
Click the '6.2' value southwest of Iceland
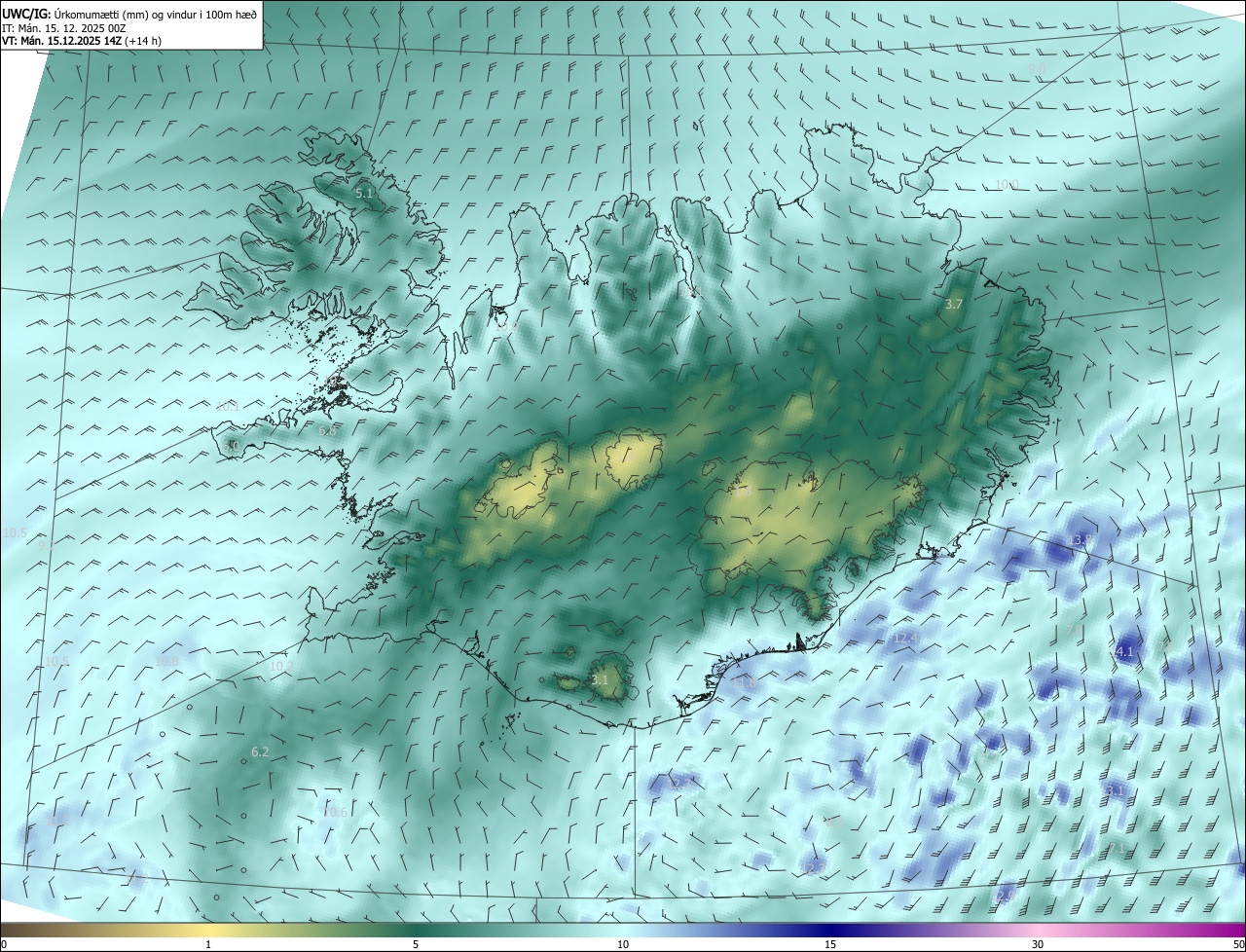pyautogui.click(x=260, y=751)
